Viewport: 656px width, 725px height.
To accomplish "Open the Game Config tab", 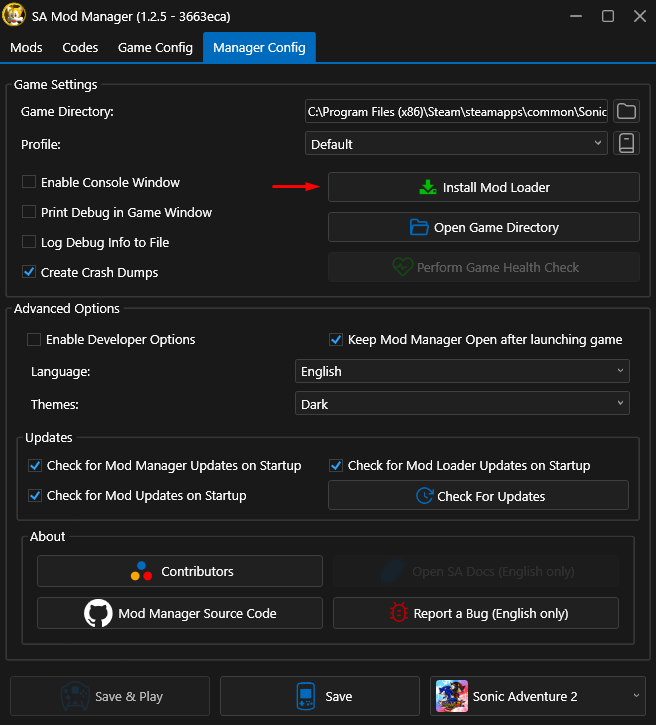I will 155,48.
